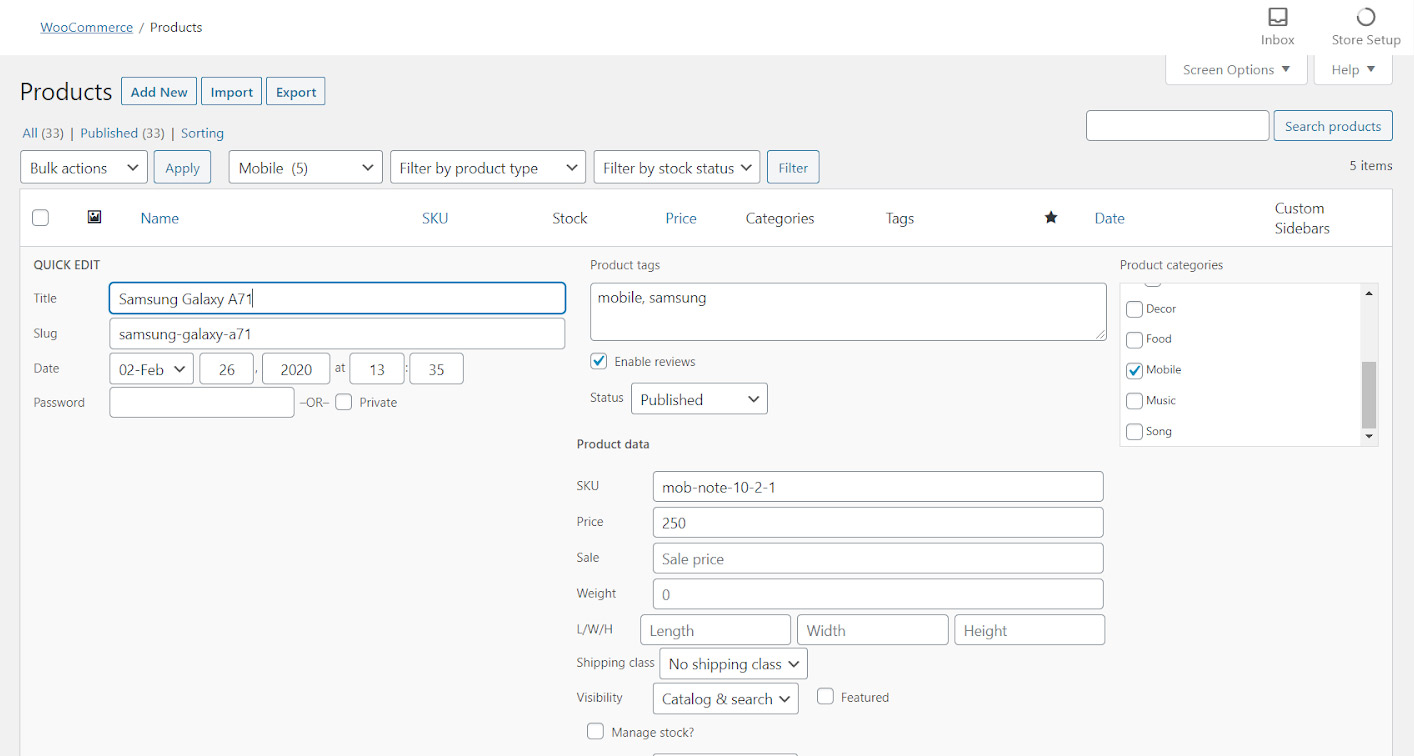Mark the product as Featured
Image resolution: width=1414 pixels, height=756 pixels.
[x=825, y=696]
